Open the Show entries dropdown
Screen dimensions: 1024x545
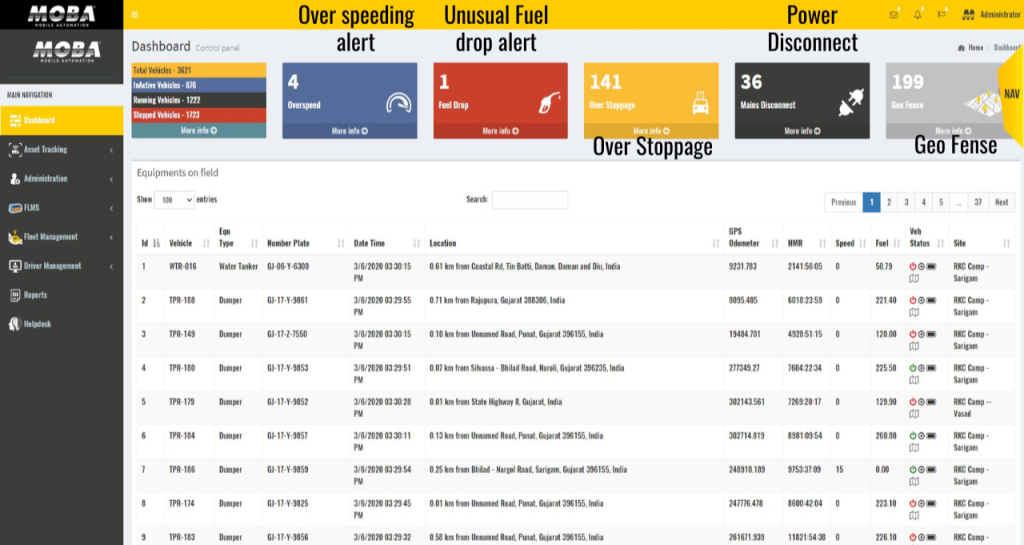point(175,200)
